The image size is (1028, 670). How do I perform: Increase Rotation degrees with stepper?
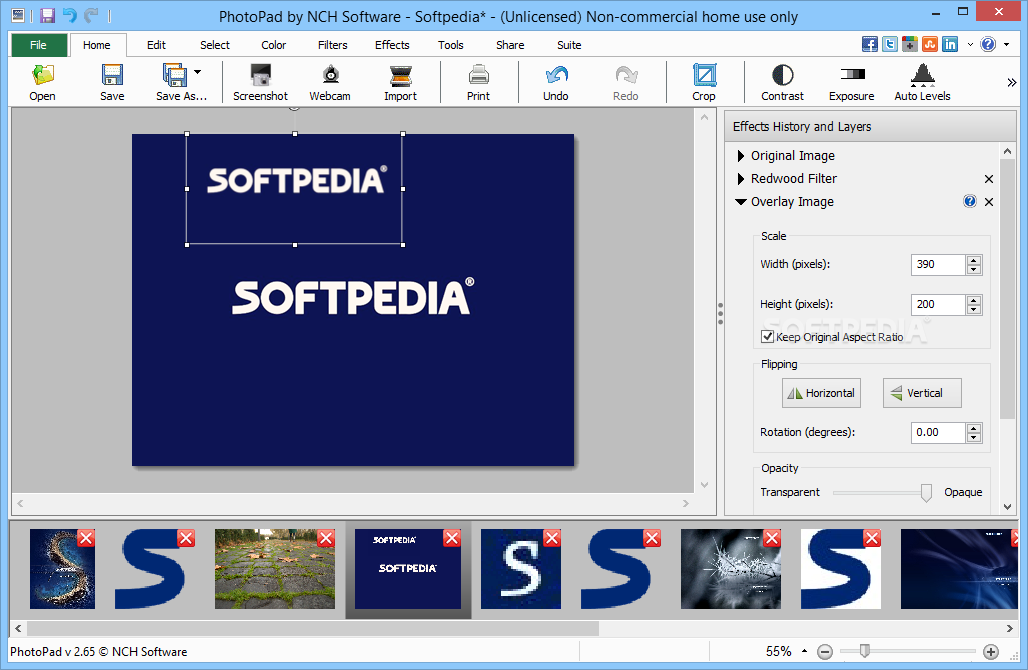[x=974, y=427]
